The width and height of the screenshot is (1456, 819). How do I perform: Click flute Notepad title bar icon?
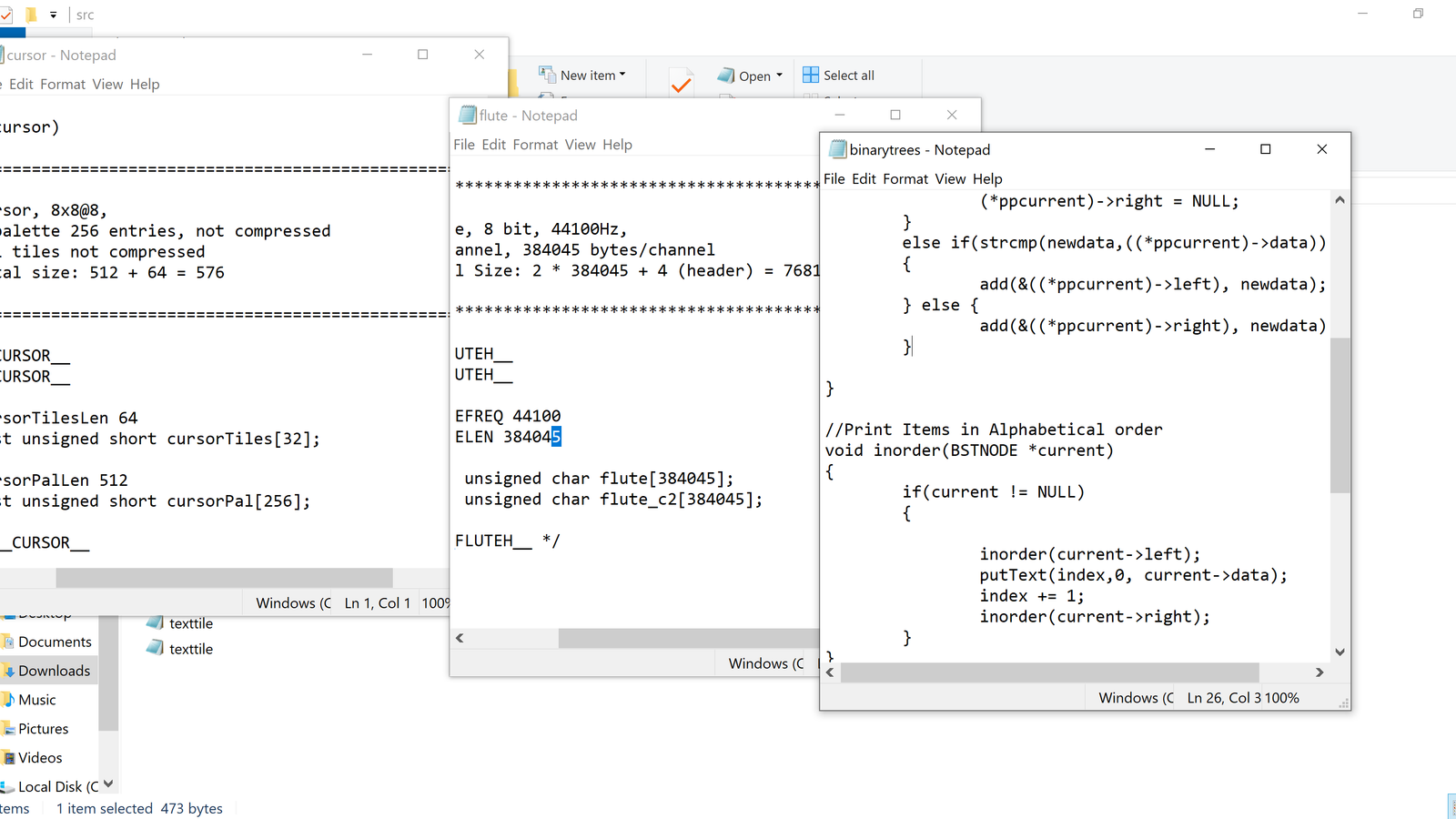click(468, 115)
